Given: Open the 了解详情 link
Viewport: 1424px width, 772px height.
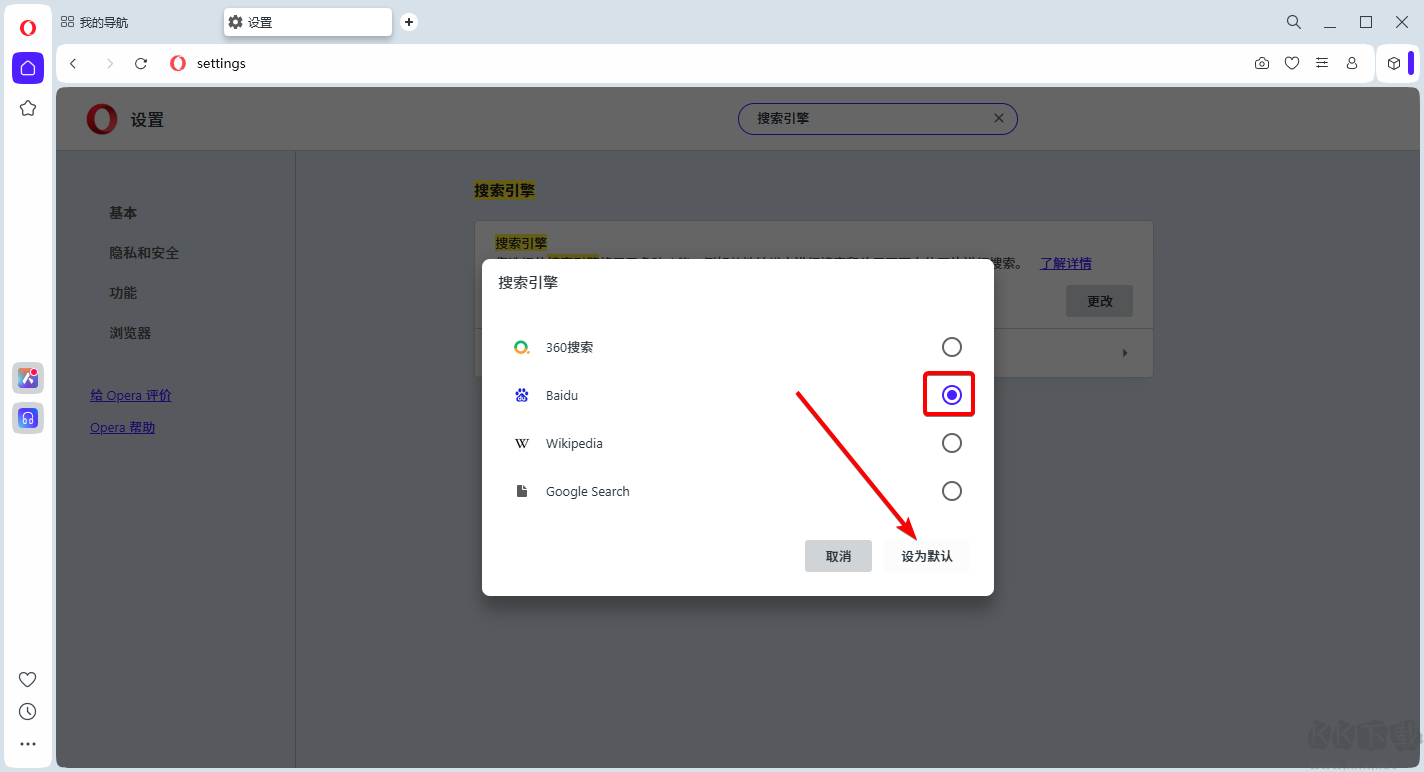Looking at the screenshot, I should pos(1065,263).
